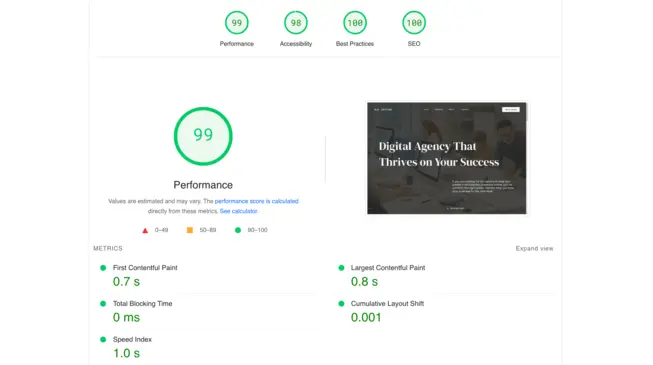Expand the metrics using Expand view
Screen dimensions: 653x365
[534, 248]
